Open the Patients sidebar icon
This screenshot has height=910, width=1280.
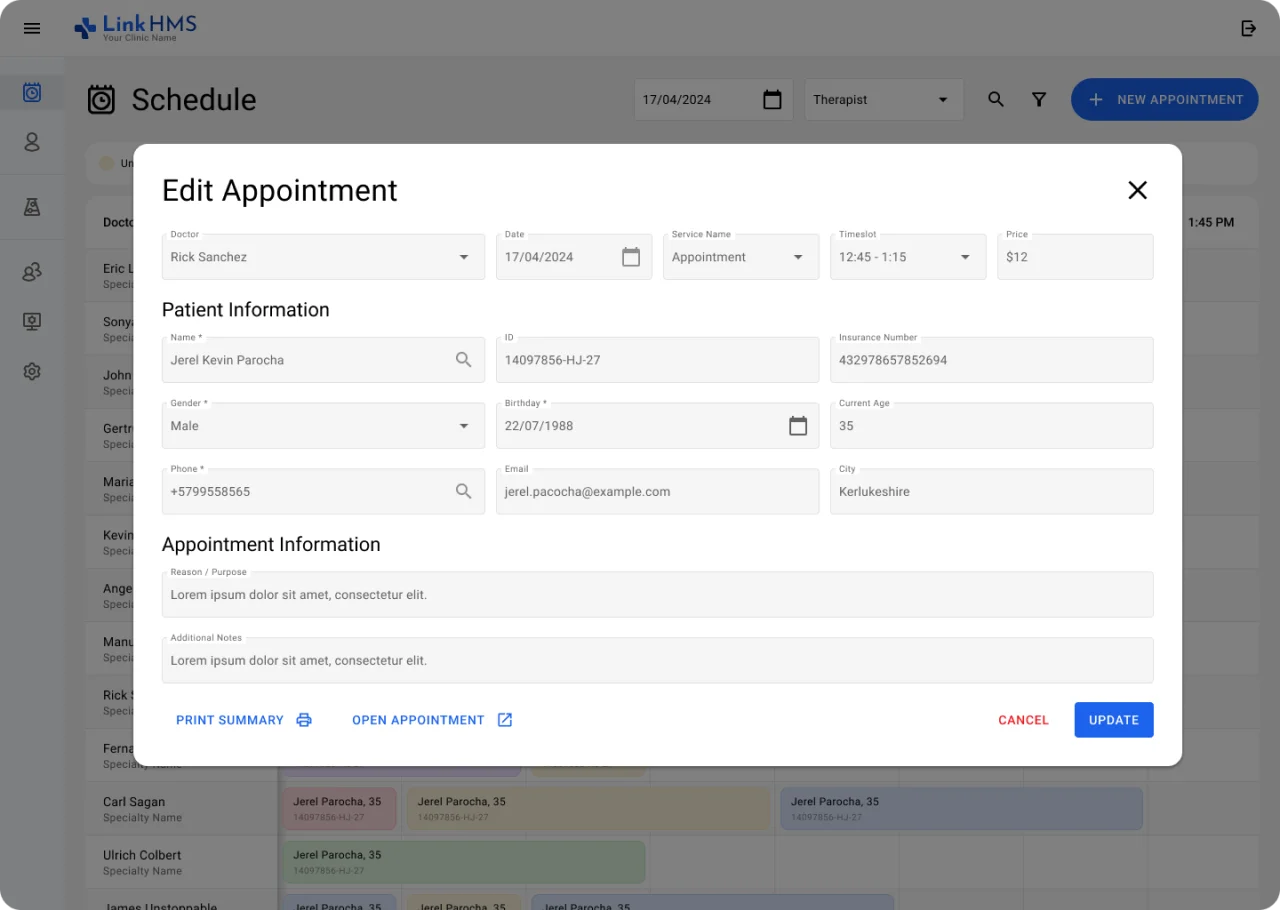click(32, 142)
